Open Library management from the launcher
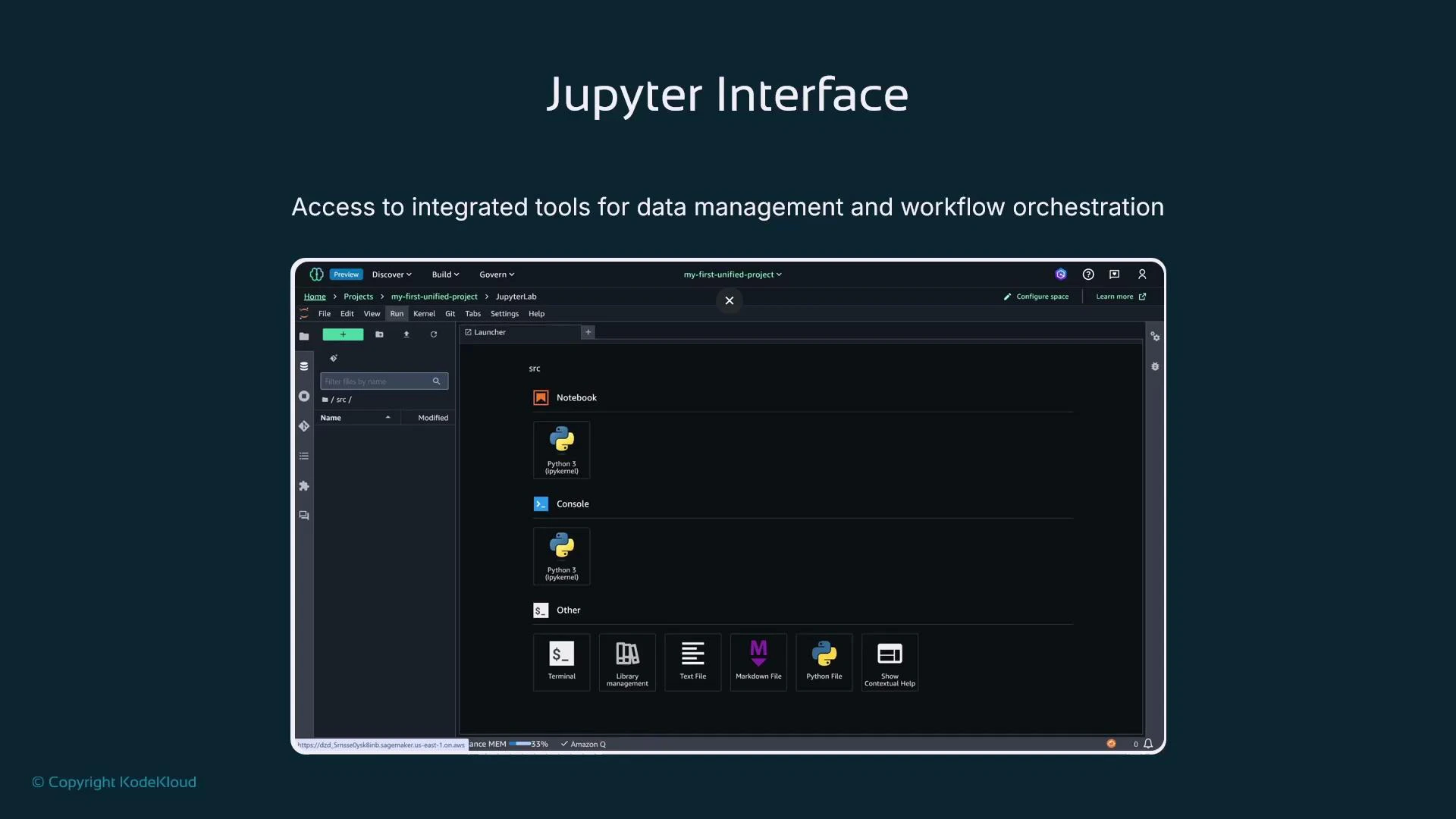Image resolution: width=1456 pixels, height=819 pixels. 626,661
